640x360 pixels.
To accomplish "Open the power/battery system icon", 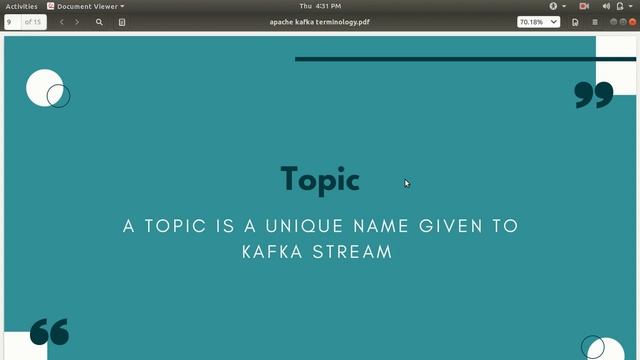I will [620, 6].
